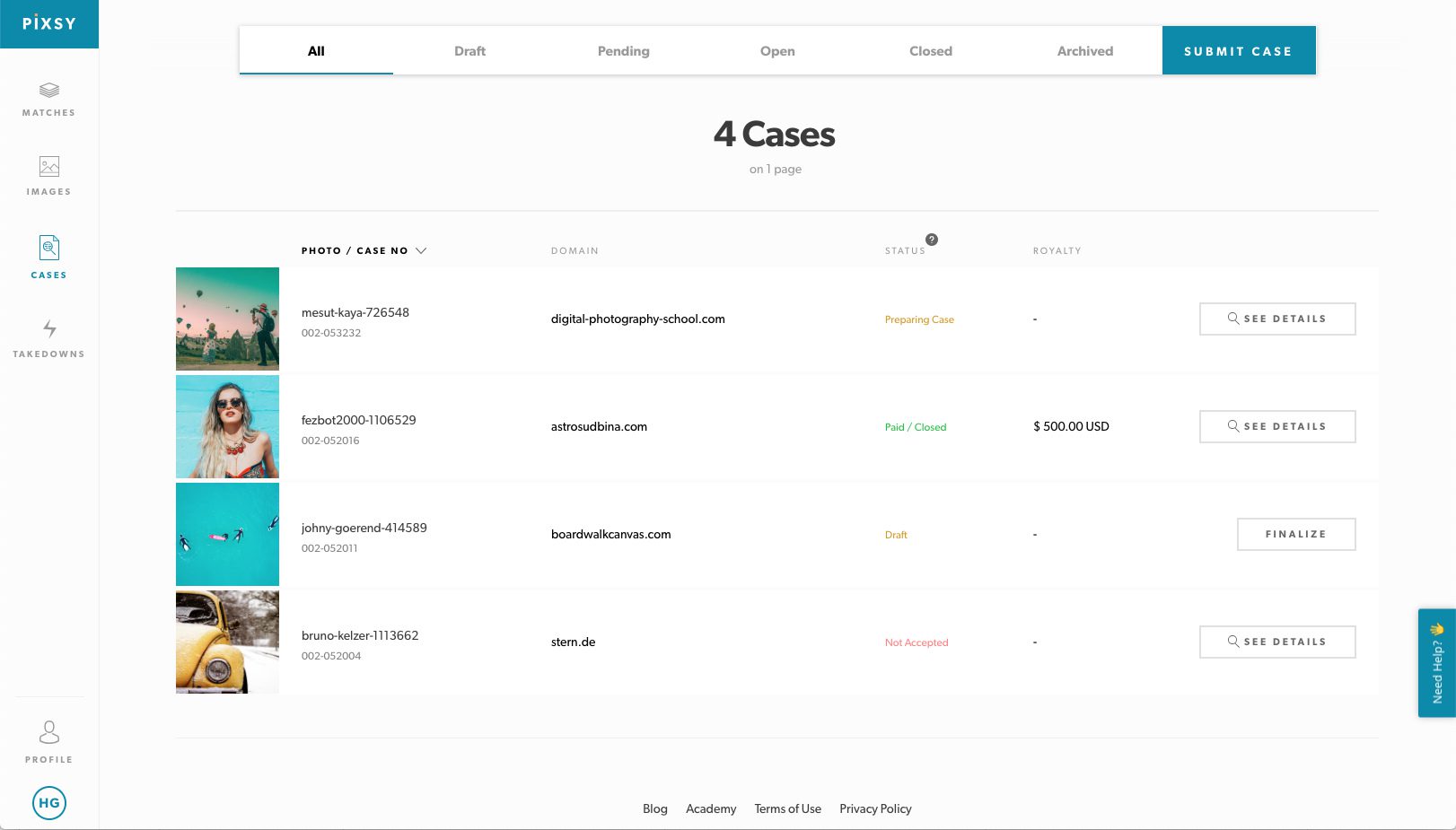1456x830 pixels.
Task: Show the Archived cases tab
Action: pos(1084,51)
